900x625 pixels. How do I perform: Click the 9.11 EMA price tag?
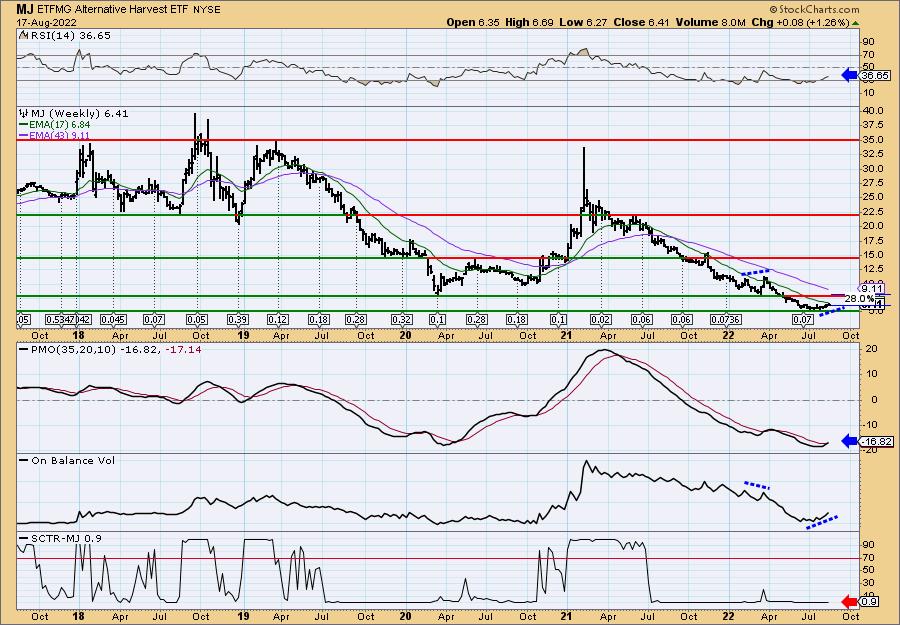click(x=872, y=289)
